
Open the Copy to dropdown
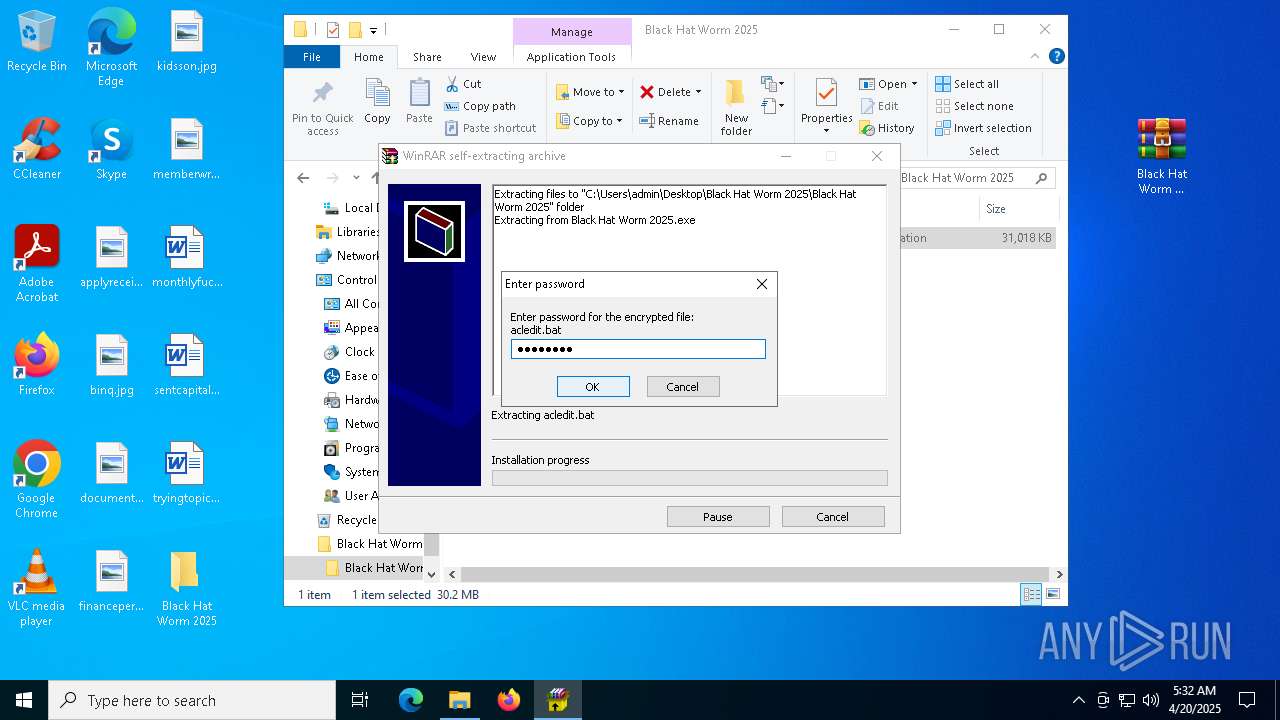click(590, 121)
